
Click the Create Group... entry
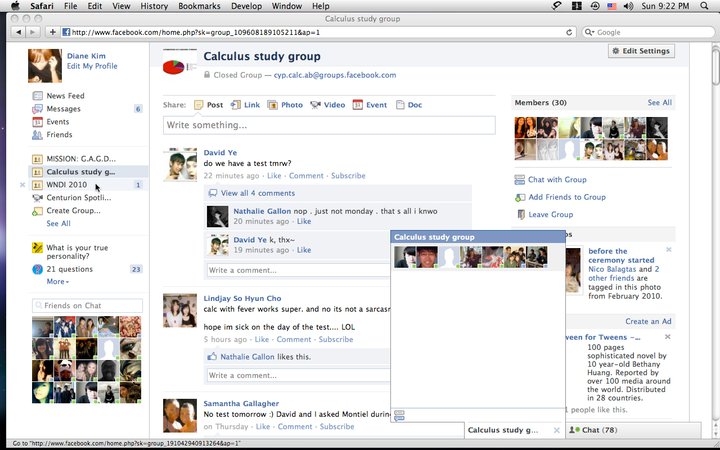[73, 210]
